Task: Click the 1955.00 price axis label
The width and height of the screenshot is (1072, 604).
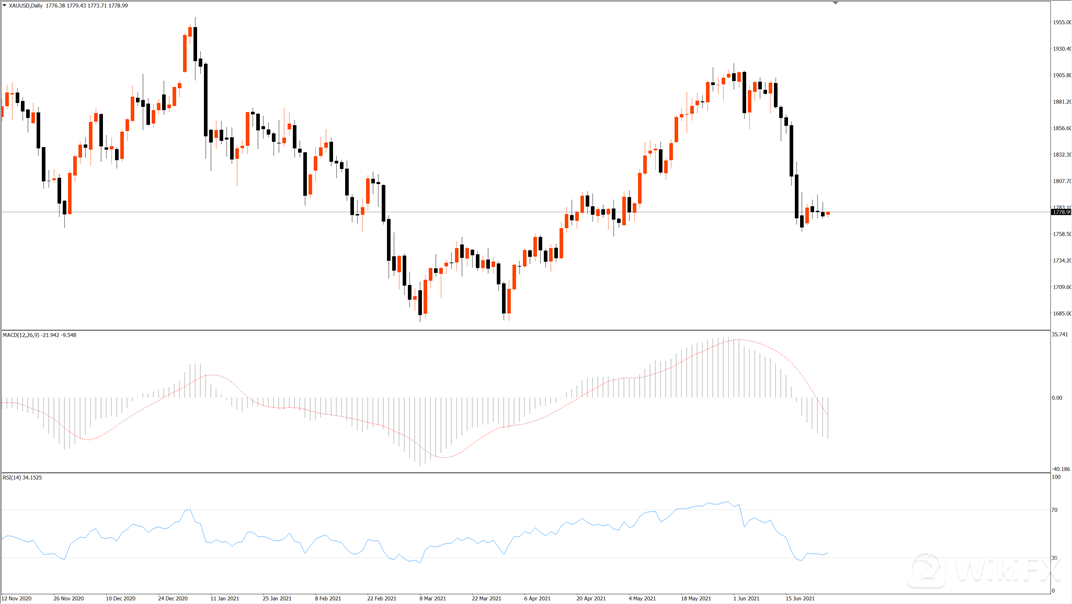Action: coord(1060,22)
